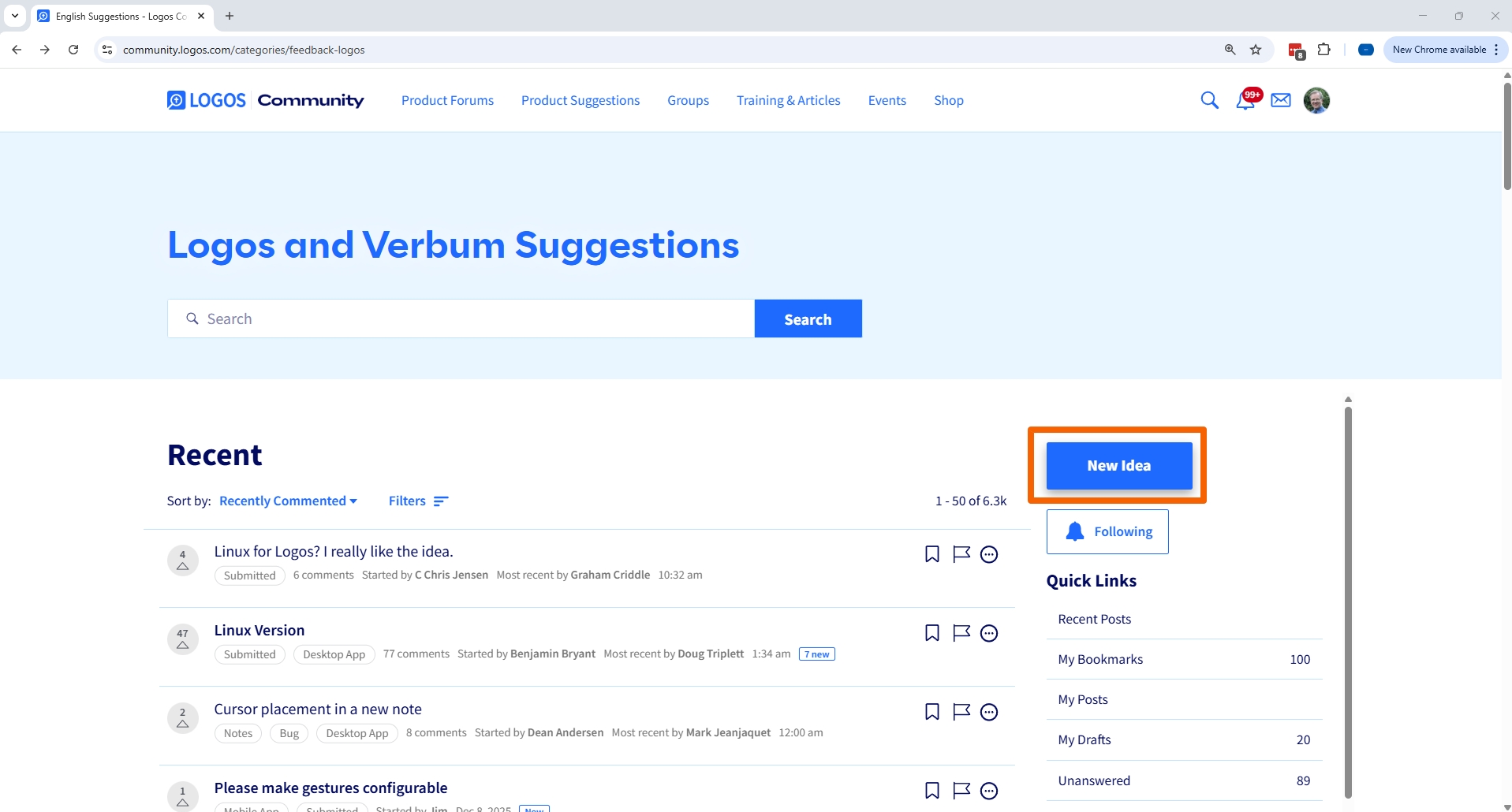Image resolution: width=1512 pixels, height=812 pixels.
Task: Open the inbox envelope icon
Action: [x=1281, y=100]
